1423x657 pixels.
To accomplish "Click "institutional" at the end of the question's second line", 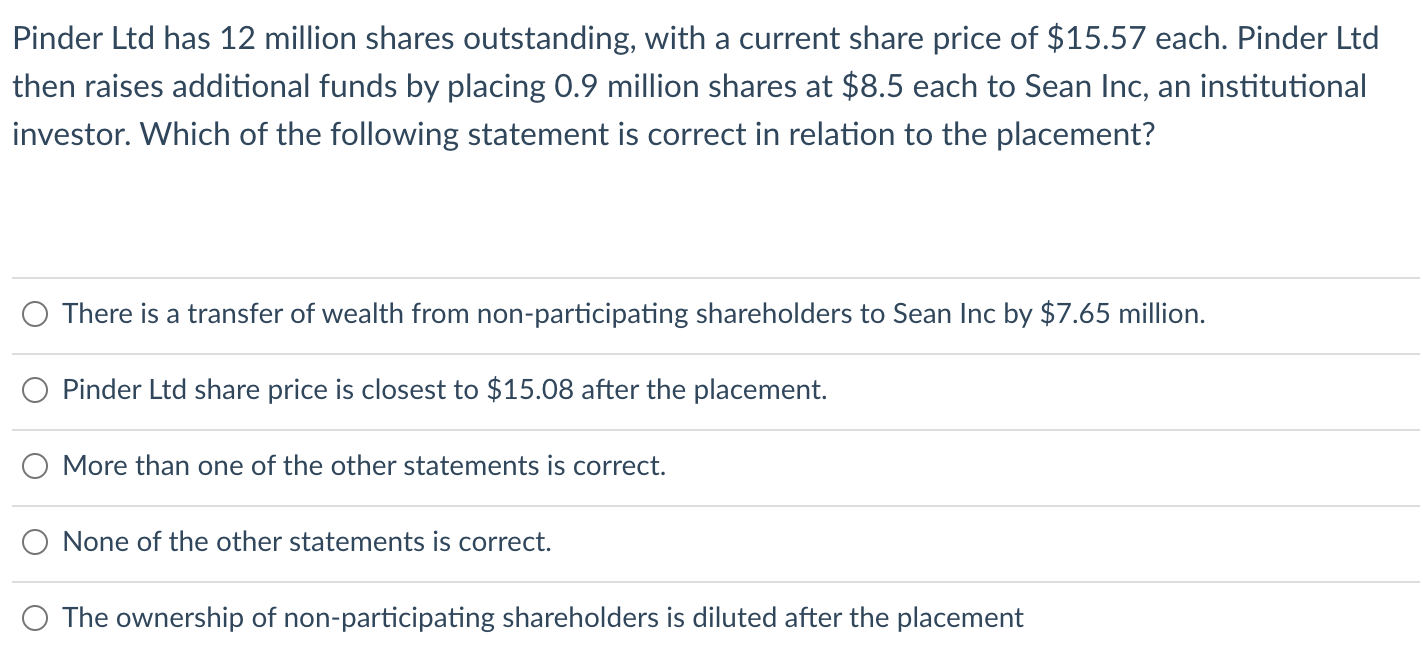I will (x=1282, y=86).
